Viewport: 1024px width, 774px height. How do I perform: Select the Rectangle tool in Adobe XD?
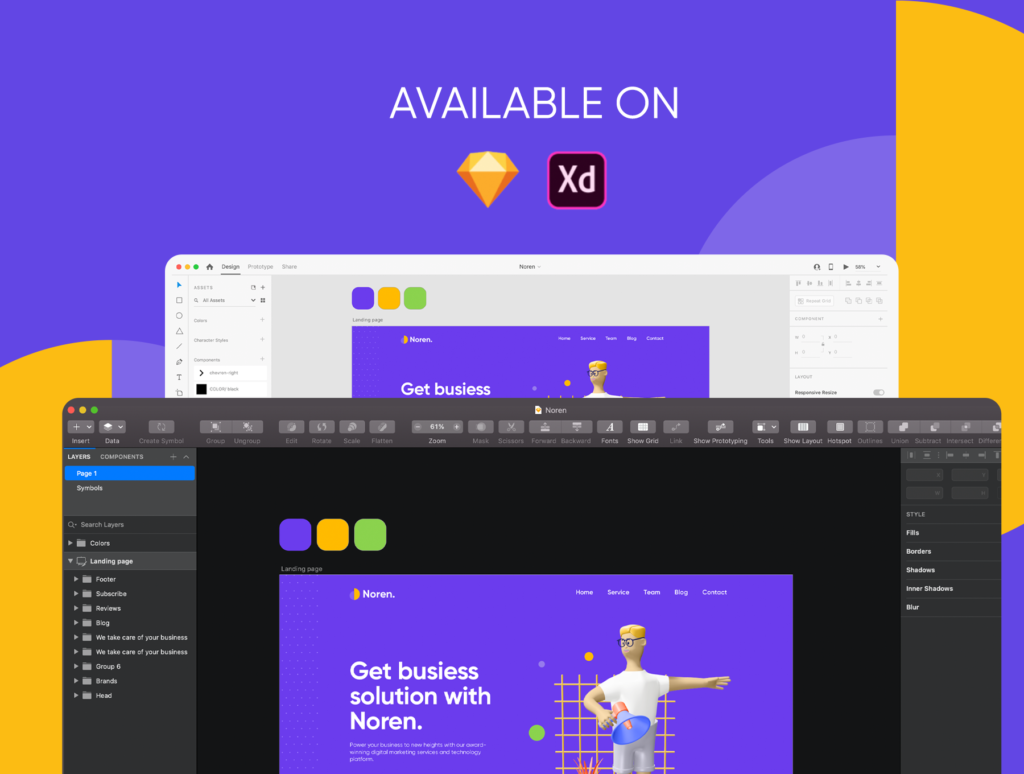179,300
